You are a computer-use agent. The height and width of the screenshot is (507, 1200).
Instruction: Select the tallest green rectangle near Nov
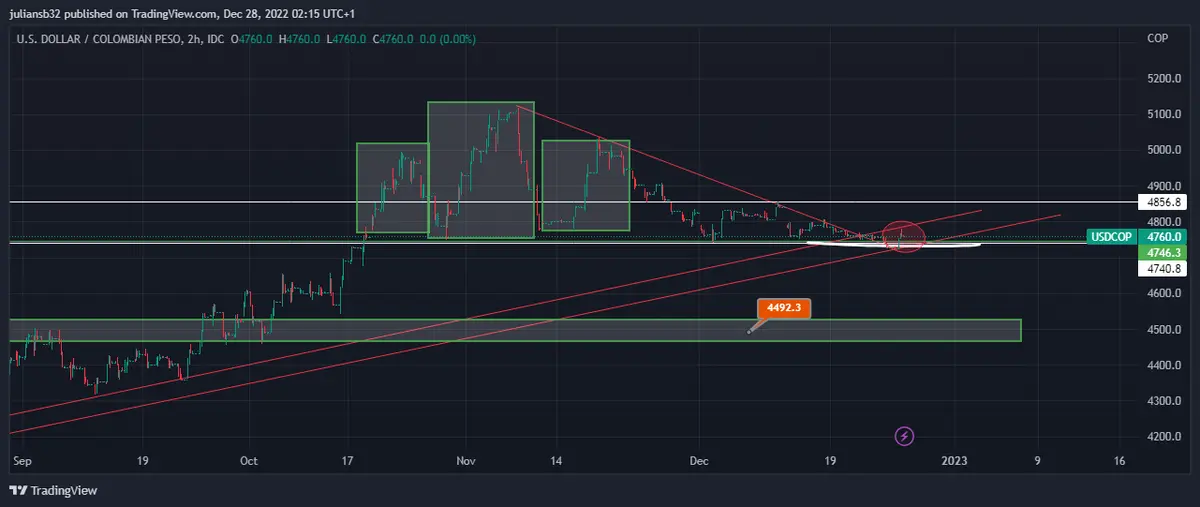tap(481, 170)
